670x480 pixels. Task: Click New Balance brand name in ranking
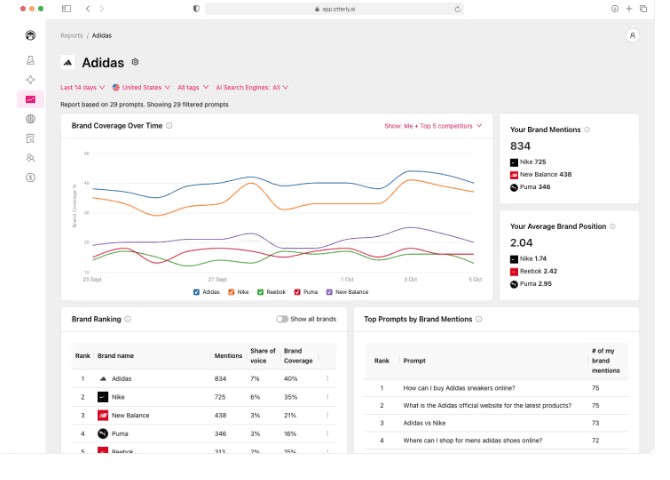(130, 415)
